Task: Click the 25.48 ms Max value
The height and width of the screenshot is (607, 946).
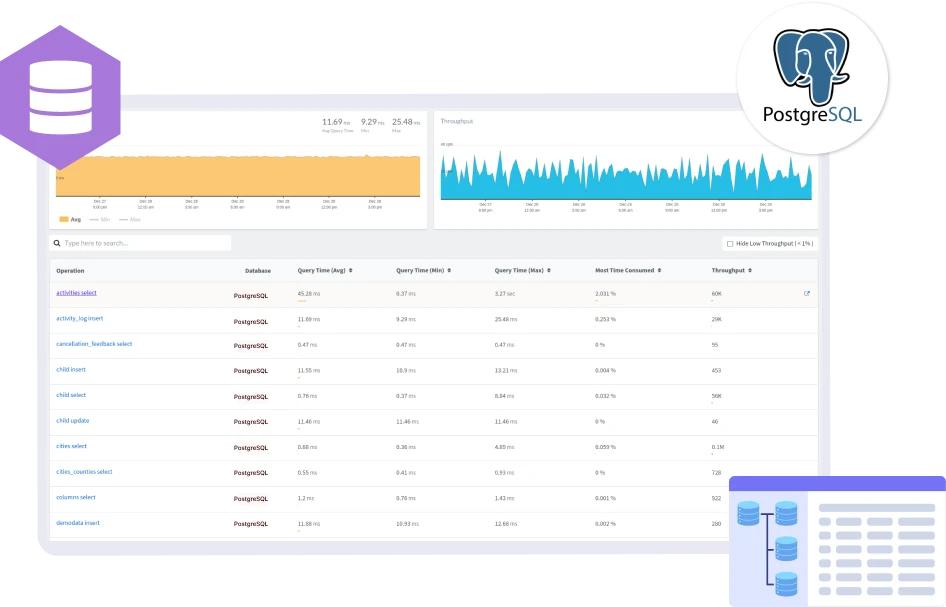Action: (x=406, y=122)
